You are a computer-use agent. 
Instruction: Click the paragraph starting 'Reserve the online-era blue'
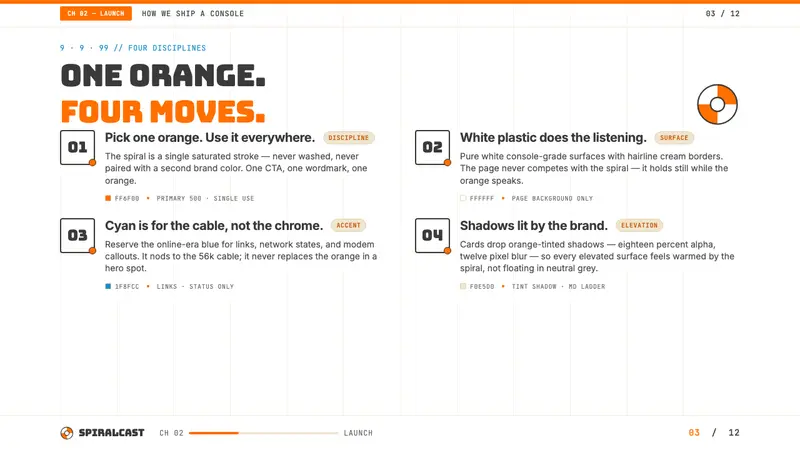click(241, 256)
